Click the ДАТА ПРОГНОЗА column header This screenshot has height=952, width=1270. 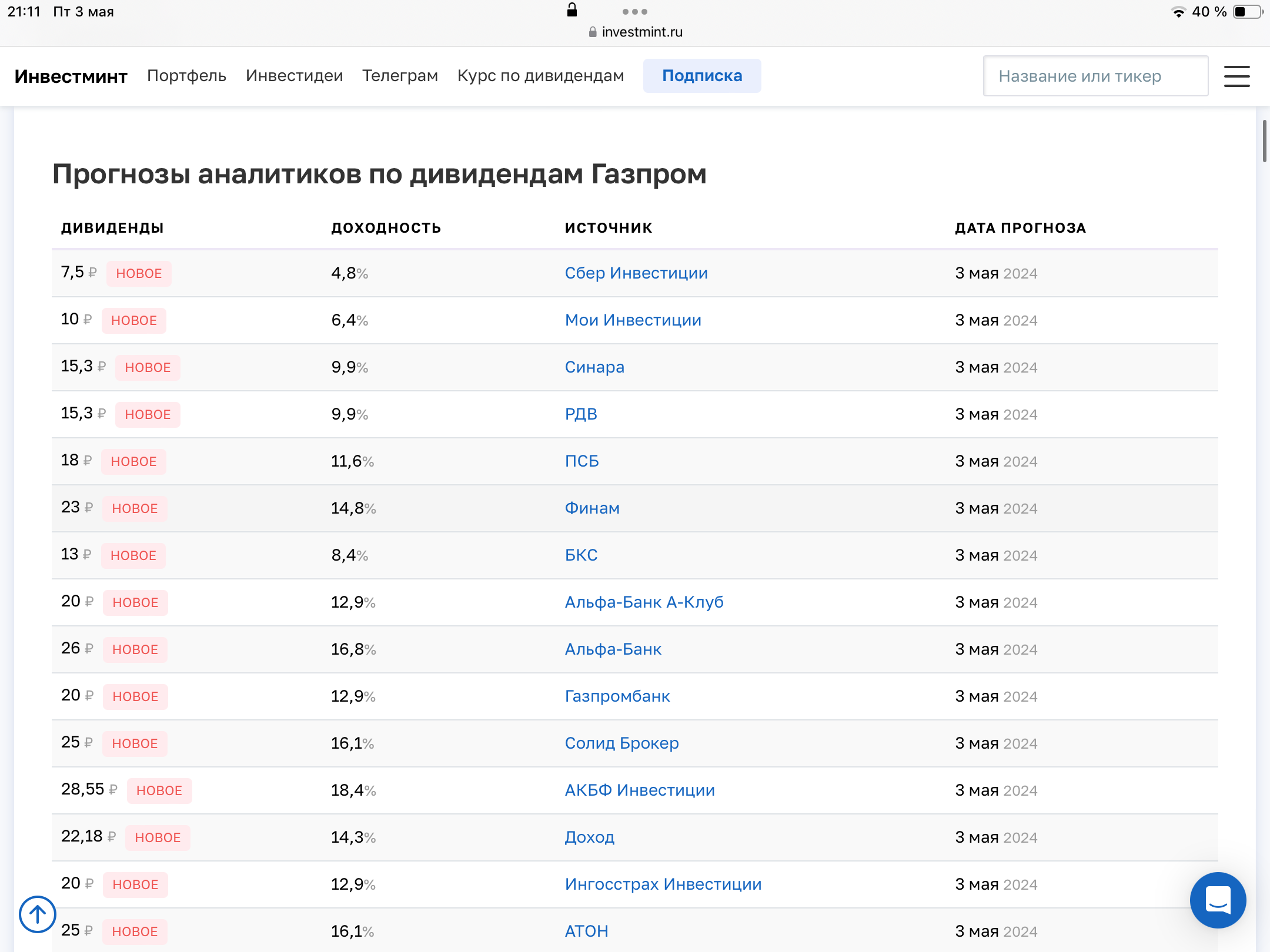click(x=1020, y=228)
